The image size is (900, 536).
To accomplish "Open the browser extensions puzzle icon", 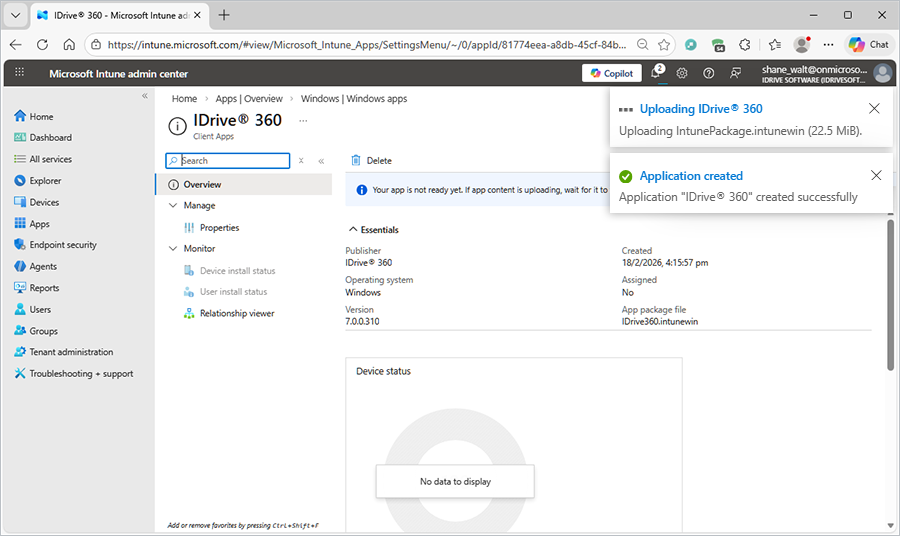I will (744, 45).
